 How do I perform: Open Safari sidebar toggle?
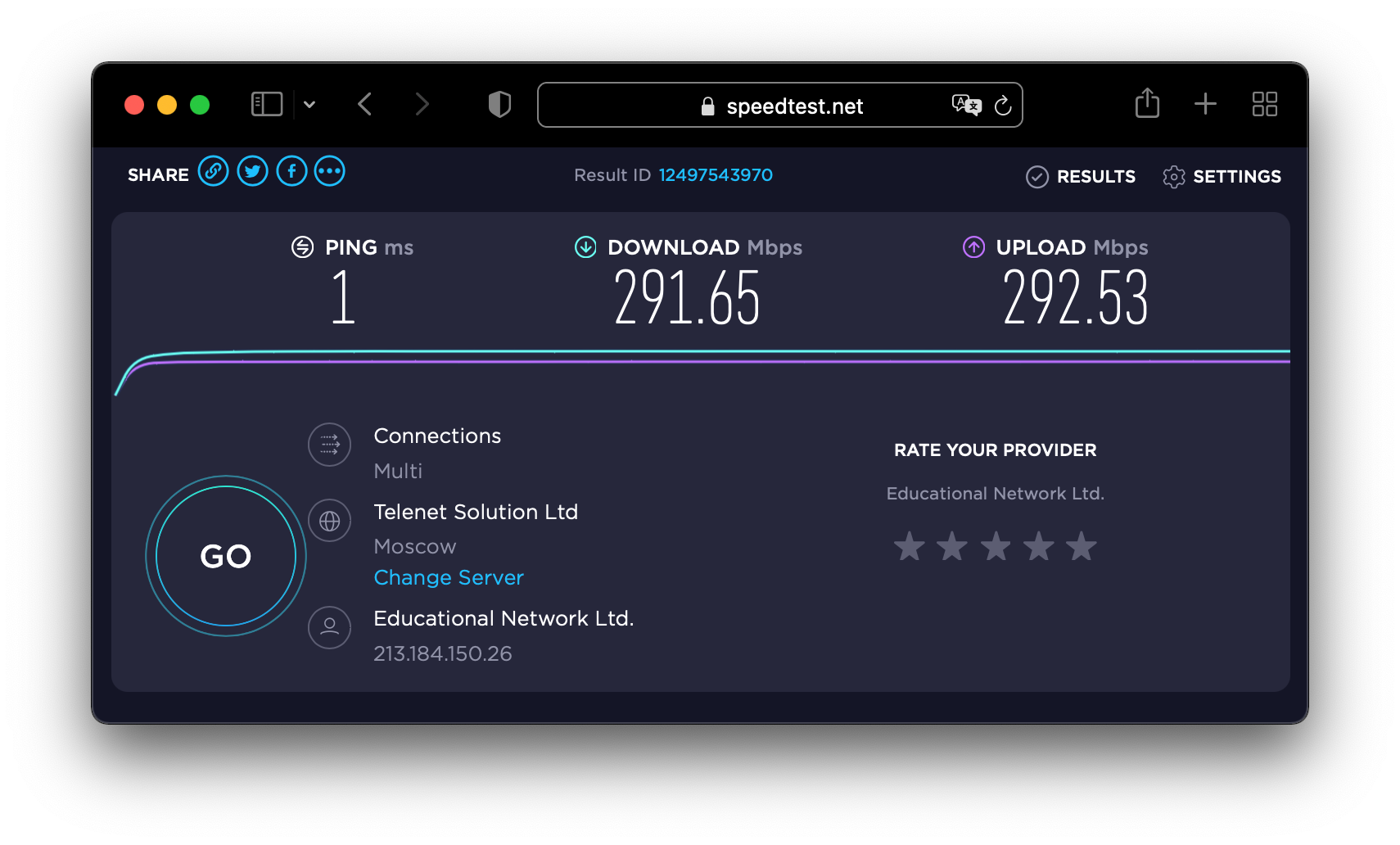coord(266,104)
